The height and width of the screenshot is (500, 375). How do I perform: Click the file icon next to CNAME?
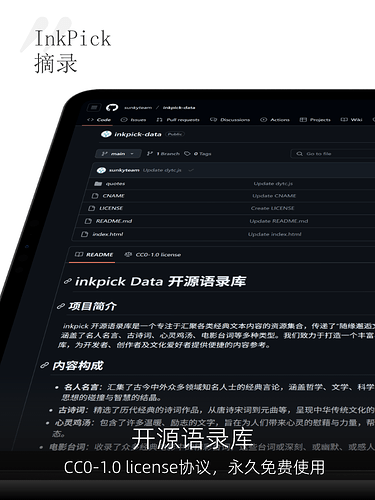click(95, 196)
